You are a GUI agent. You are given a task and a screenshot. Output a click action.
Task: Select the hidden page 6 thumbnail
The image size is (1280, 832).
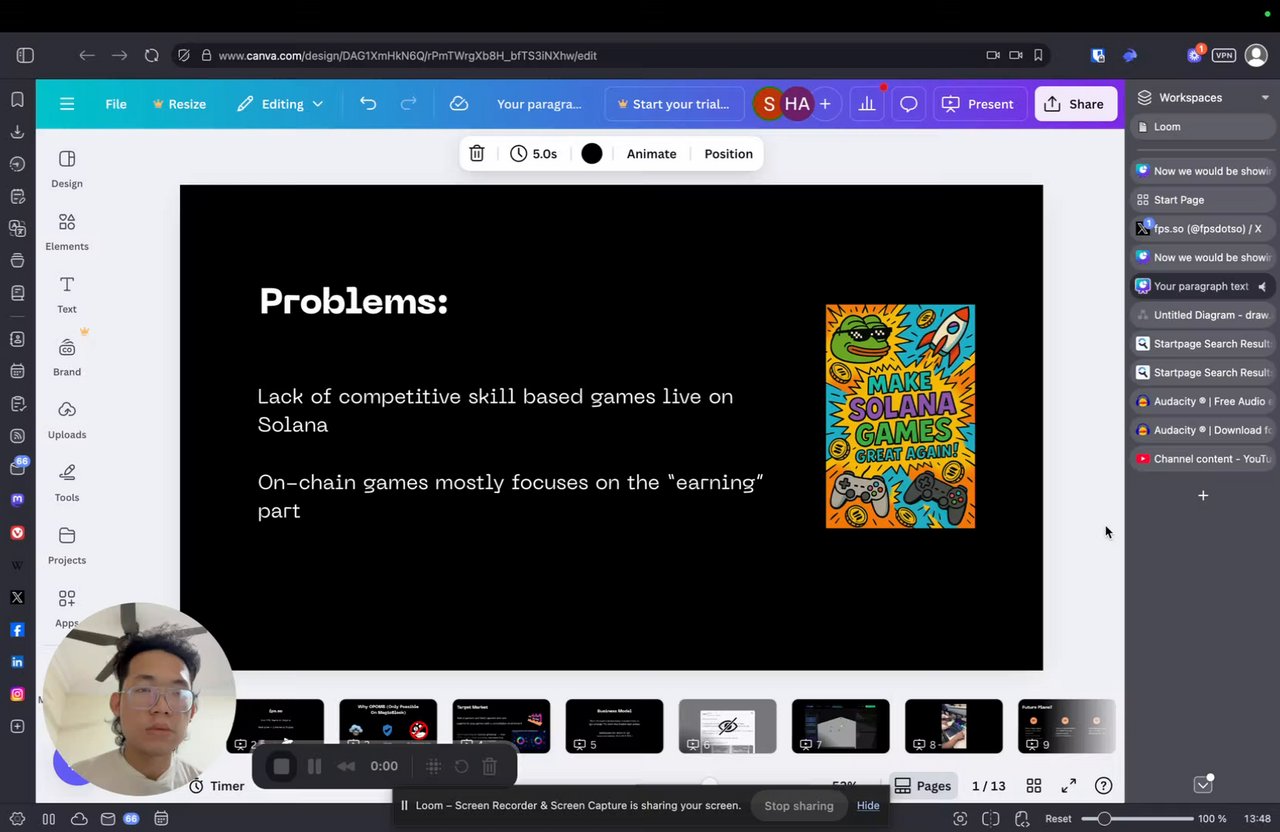click(727, 726)
